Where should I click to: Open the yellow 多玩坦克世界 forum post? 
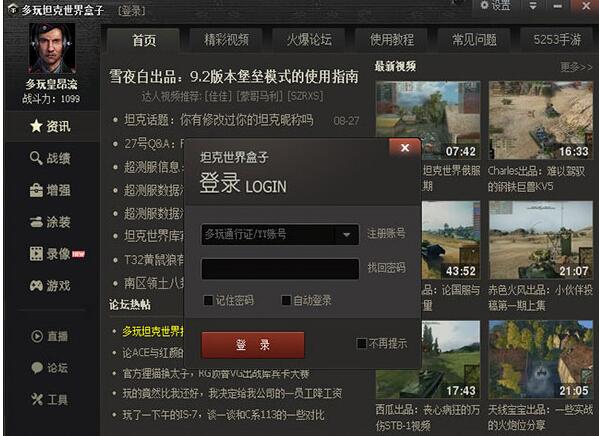(x=153, y=331)
